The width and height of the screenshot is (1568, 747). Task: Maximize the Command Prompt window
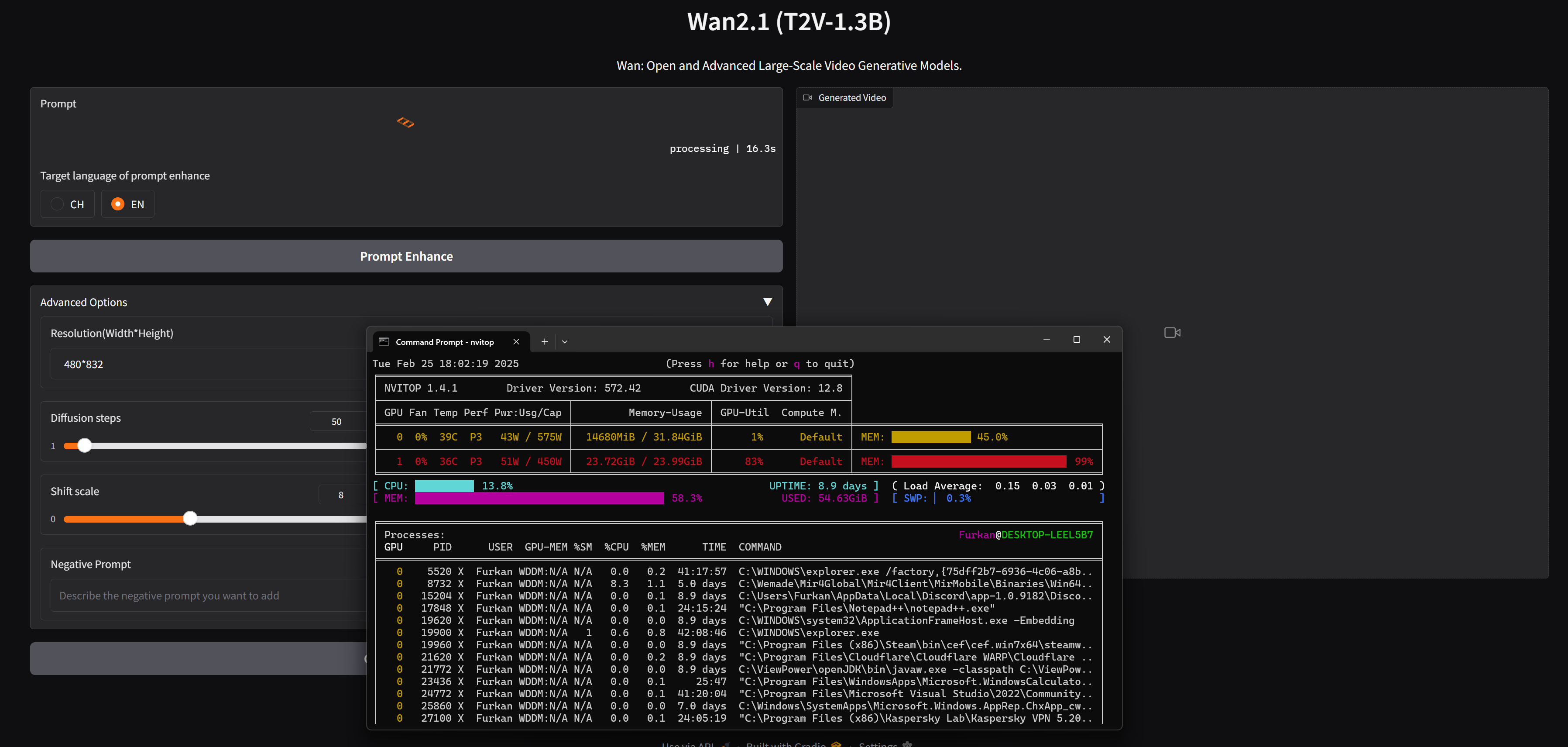point(1076,340)
